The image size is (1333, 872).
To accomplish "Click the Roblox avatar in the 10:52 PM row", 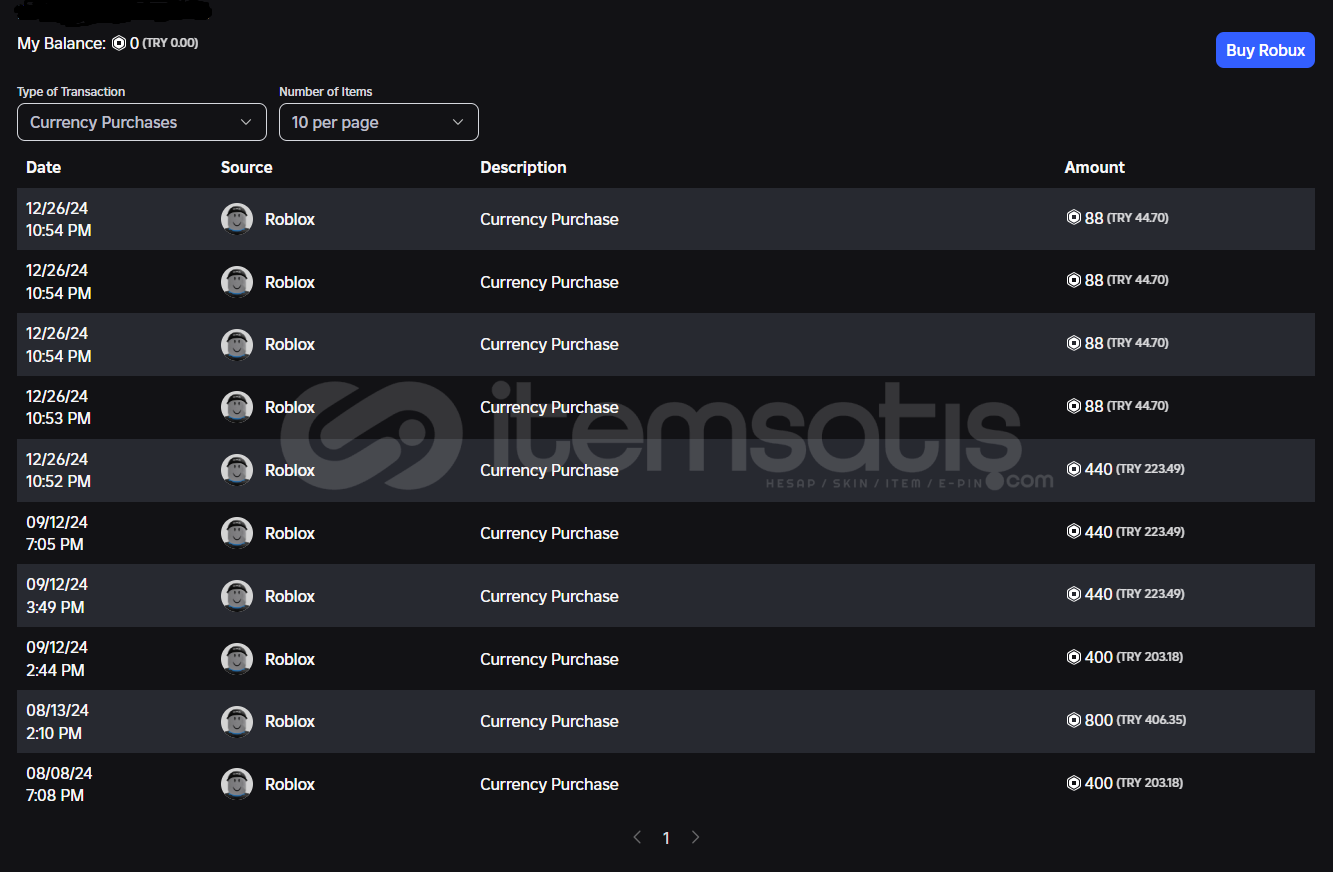I will (237, 470).
